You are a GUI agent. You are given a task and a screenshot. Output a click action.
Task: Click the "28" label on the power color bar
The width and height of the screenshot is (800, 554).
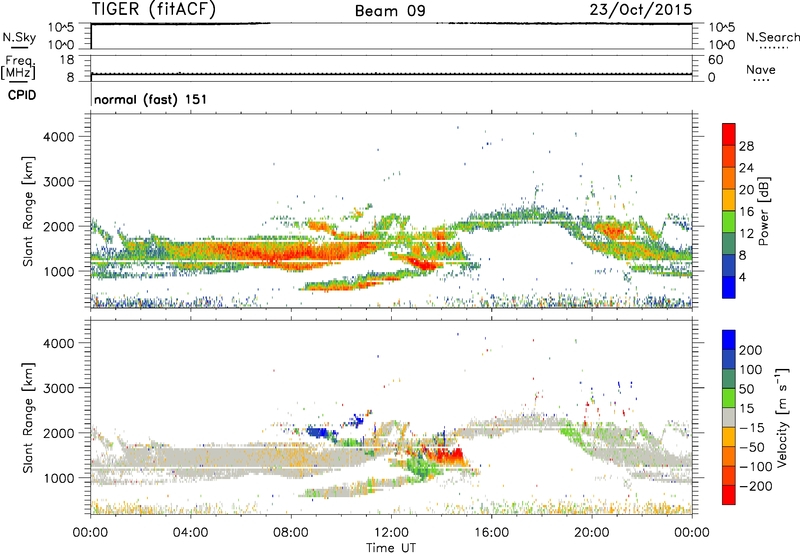pyautogui.click(x=746, y=146)
